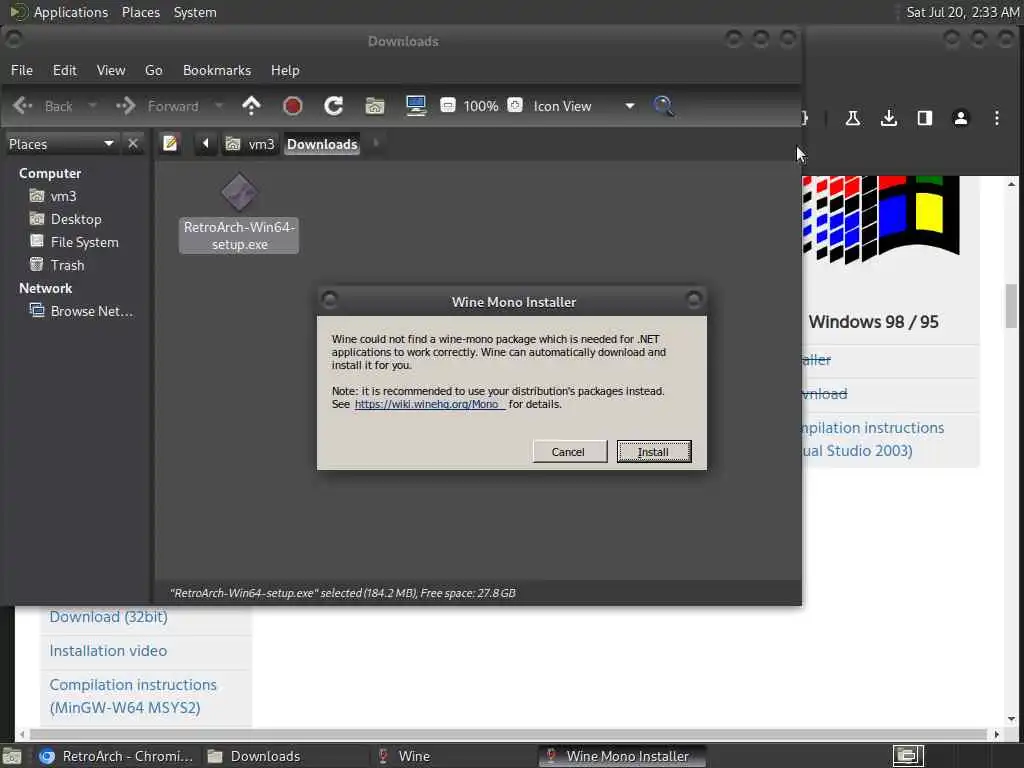The image size is (1024, 768).
Task: Expand the Places sidebar selector dropdown
Action: [61, 144]
